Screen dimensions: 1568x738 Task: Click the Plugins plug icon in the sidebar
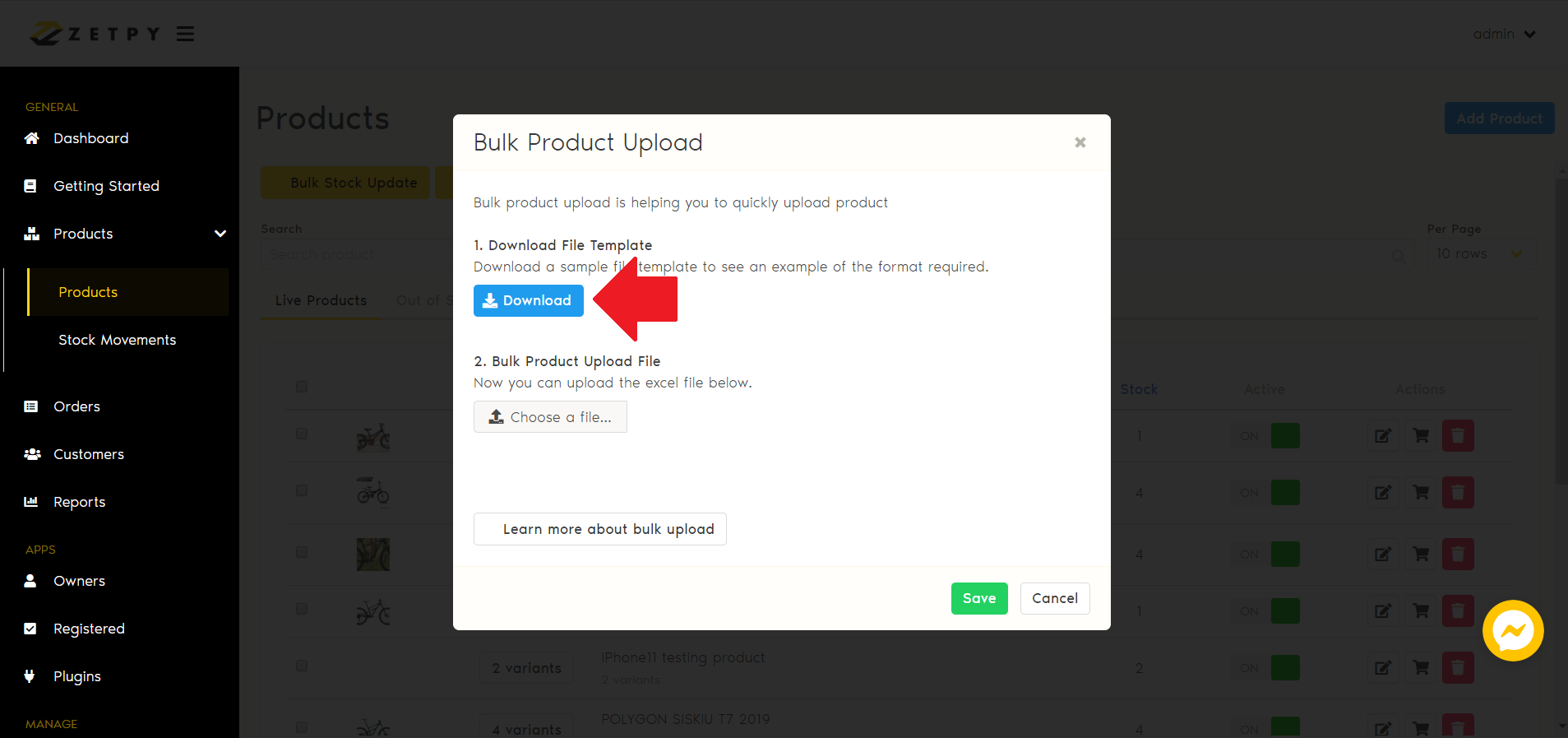coord(30,676)
